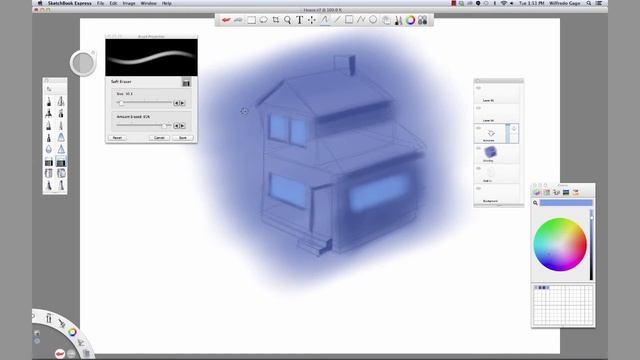Click the color wheel icon in the lagoon
The image size is (640, 360).
click(72, 332)
